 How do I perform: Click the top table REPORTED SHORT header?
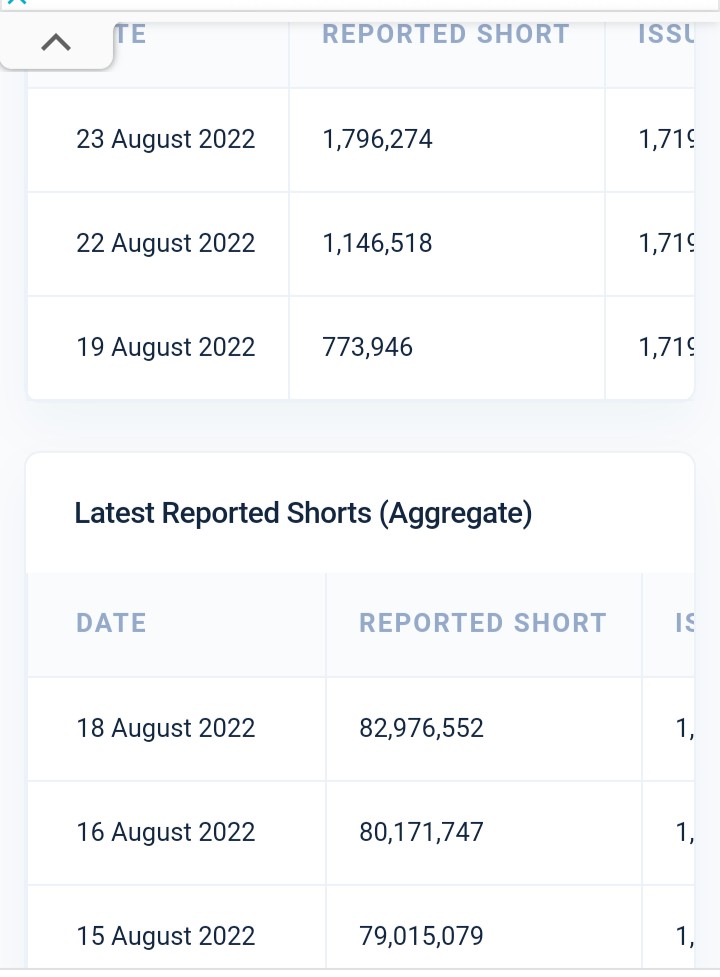446,34
